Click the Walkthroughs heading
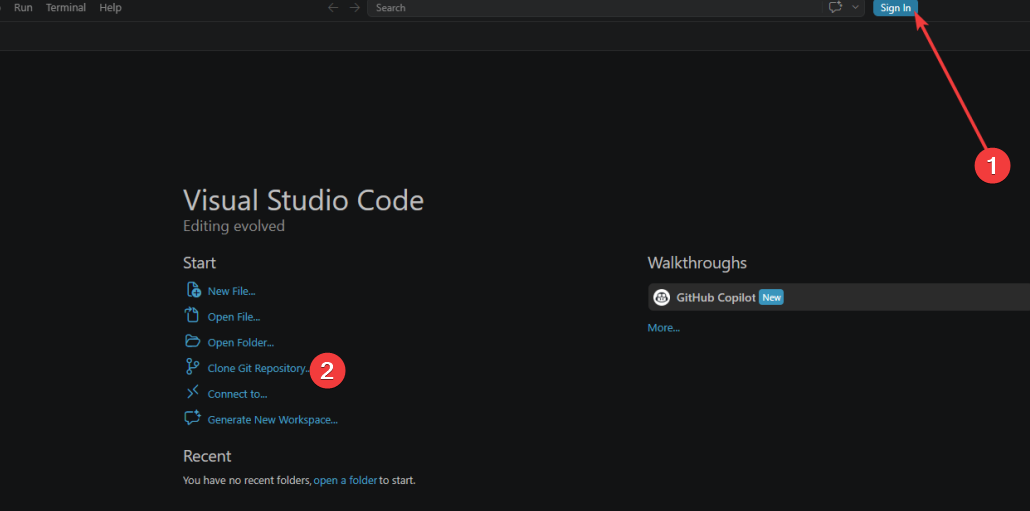Screen dimensions: 1030x511 pos(697,263)
